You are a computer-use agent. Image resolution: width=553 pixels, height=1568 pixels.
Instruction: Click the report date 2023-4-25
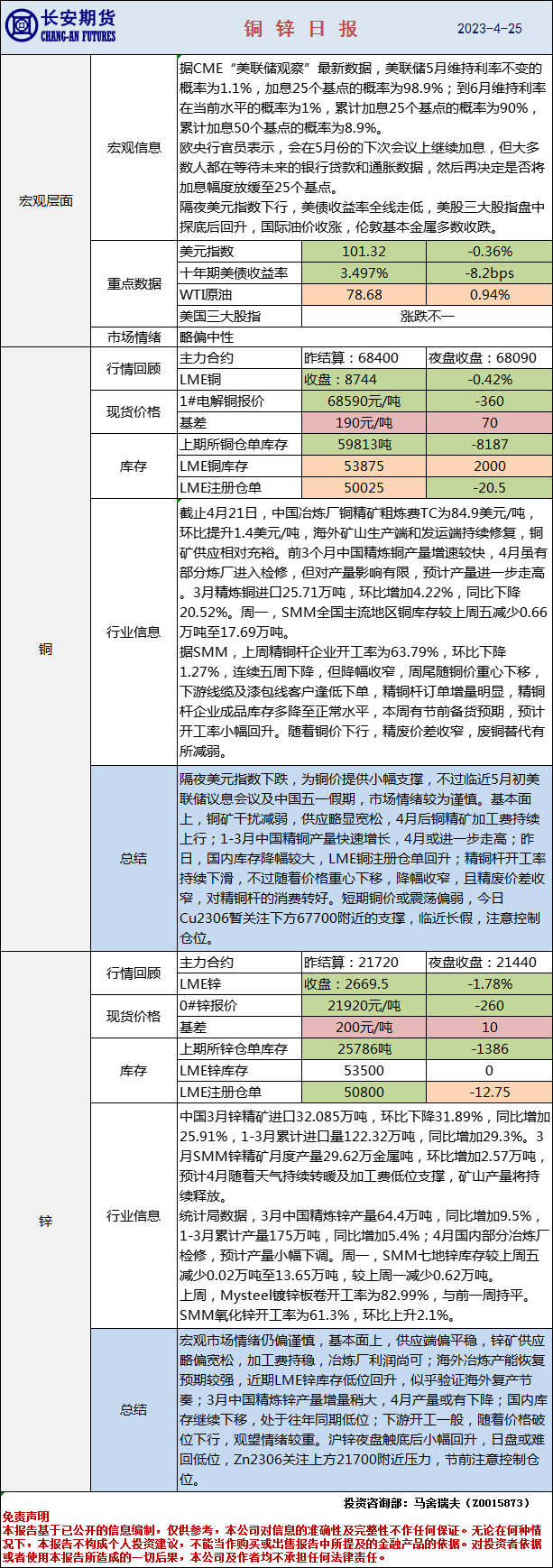point(490,28)
